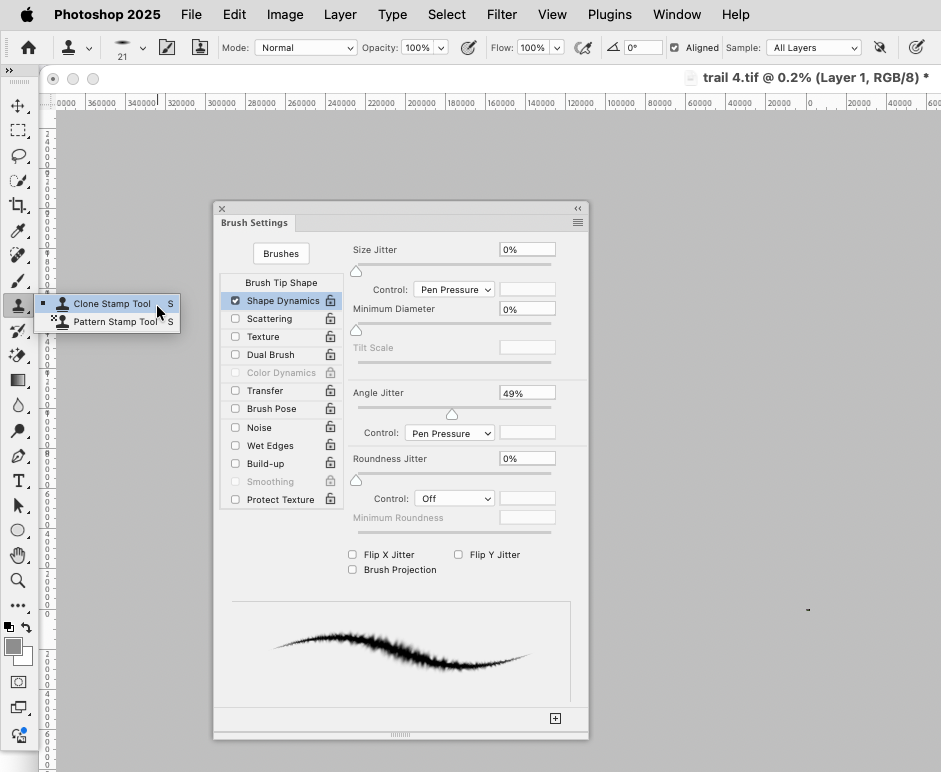This screenshot has height=772, width=941.
Task: Enable Texture checkbox
Action: coord(235,337)
